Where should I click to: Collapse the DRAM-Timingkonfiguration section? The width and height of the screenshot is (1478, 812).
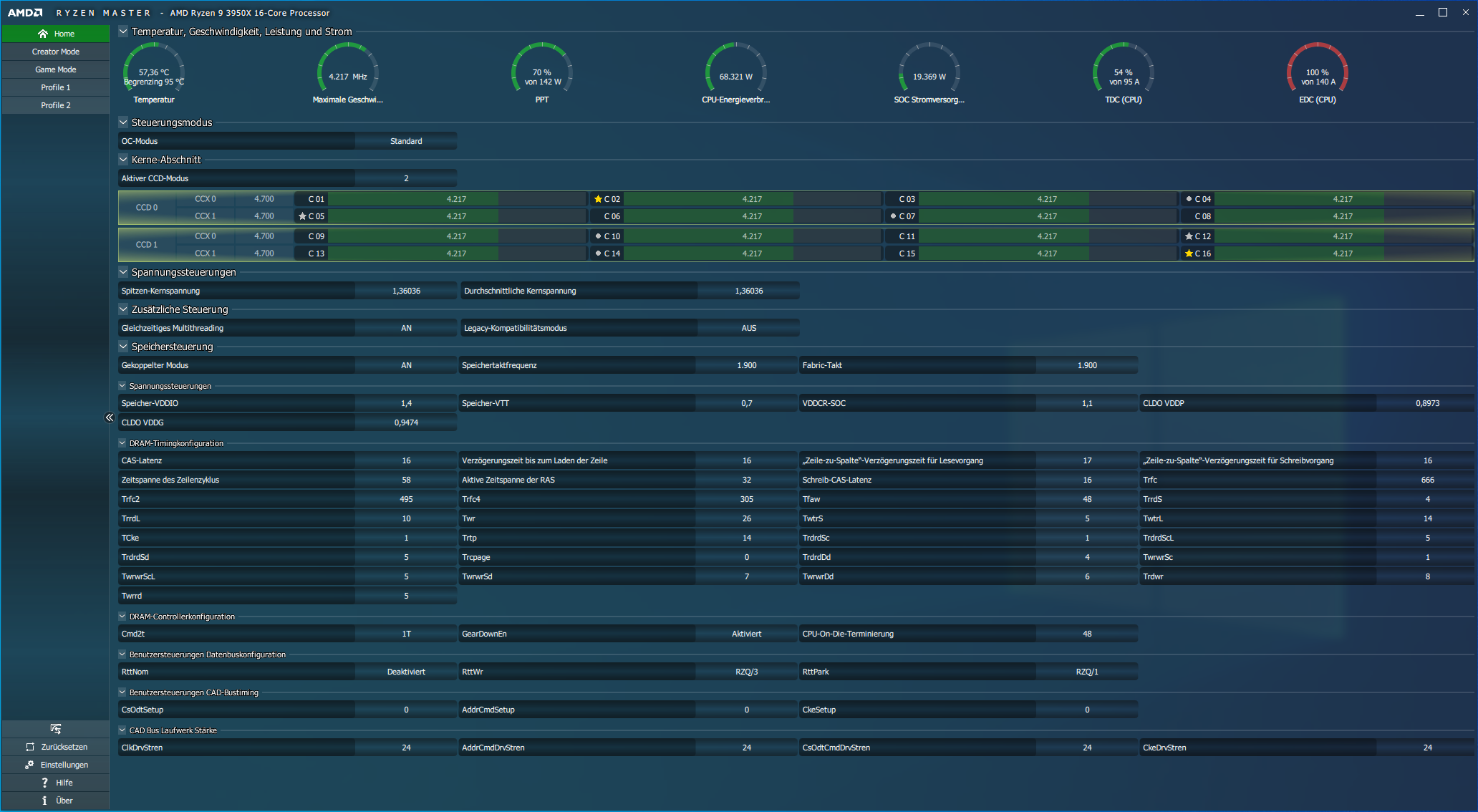point(122,443)
